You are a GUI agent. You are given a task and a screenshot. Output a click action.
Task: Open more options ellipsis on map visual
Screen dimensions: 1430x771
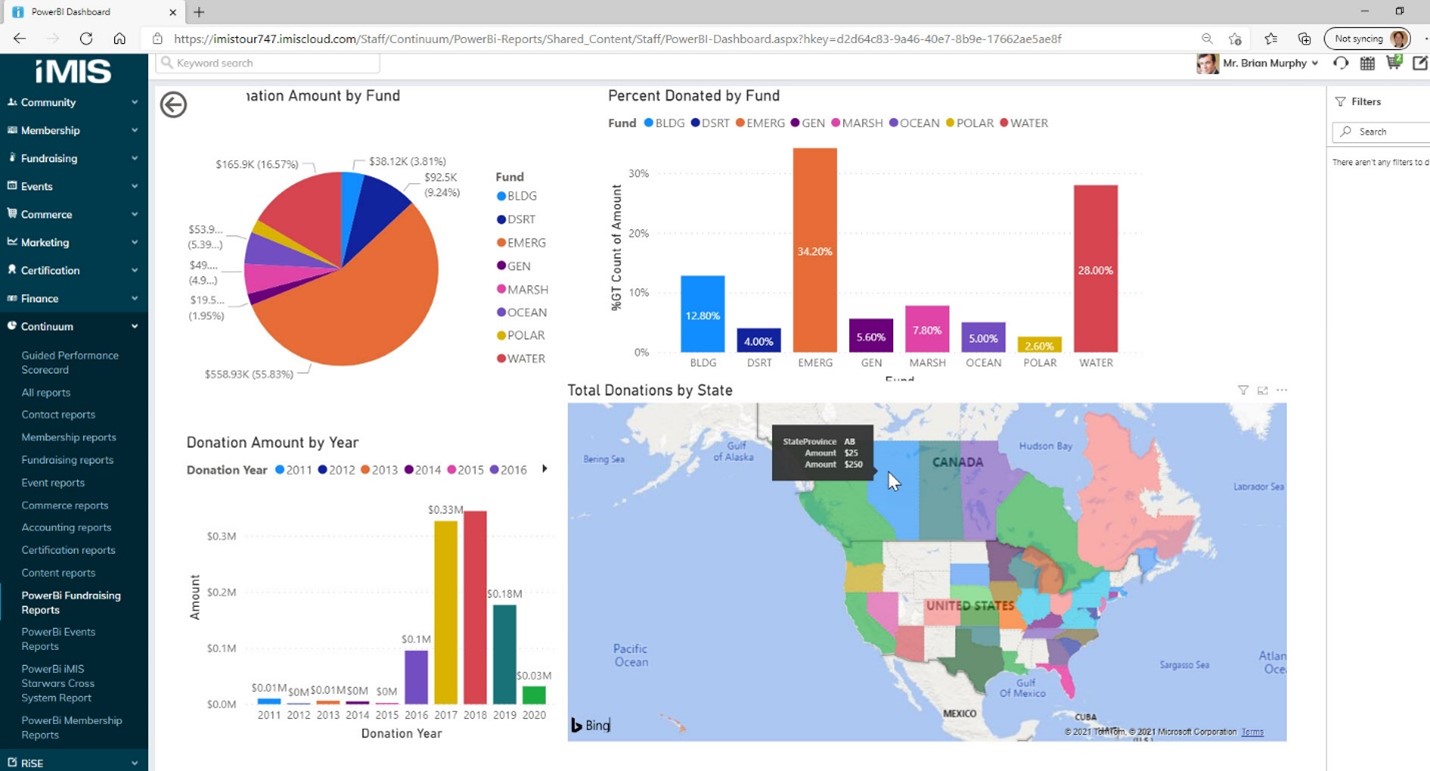(x=1282, y=390)
